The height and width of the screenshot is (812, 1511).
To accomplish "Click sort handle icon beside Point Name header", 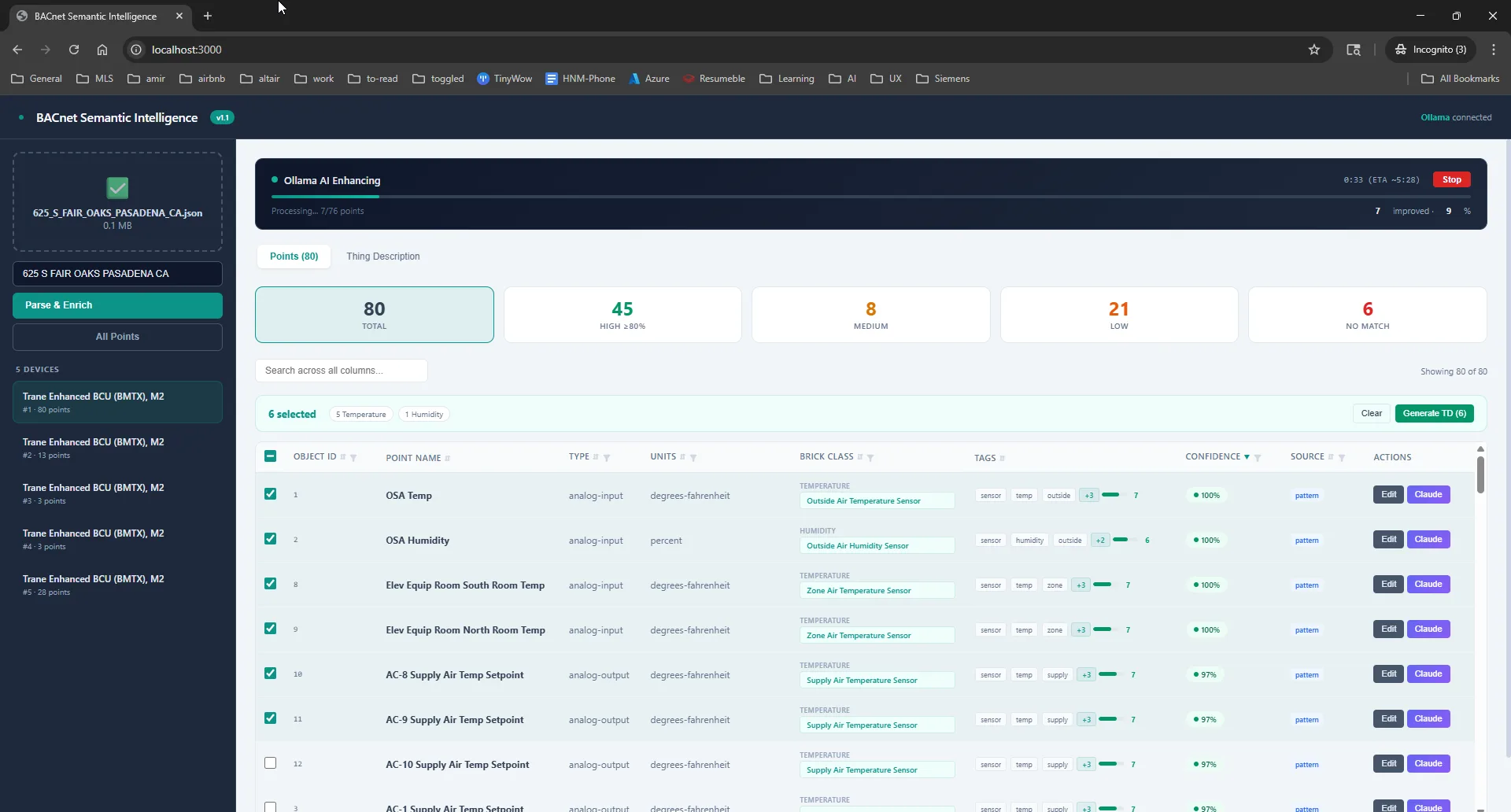I will 448,459.
